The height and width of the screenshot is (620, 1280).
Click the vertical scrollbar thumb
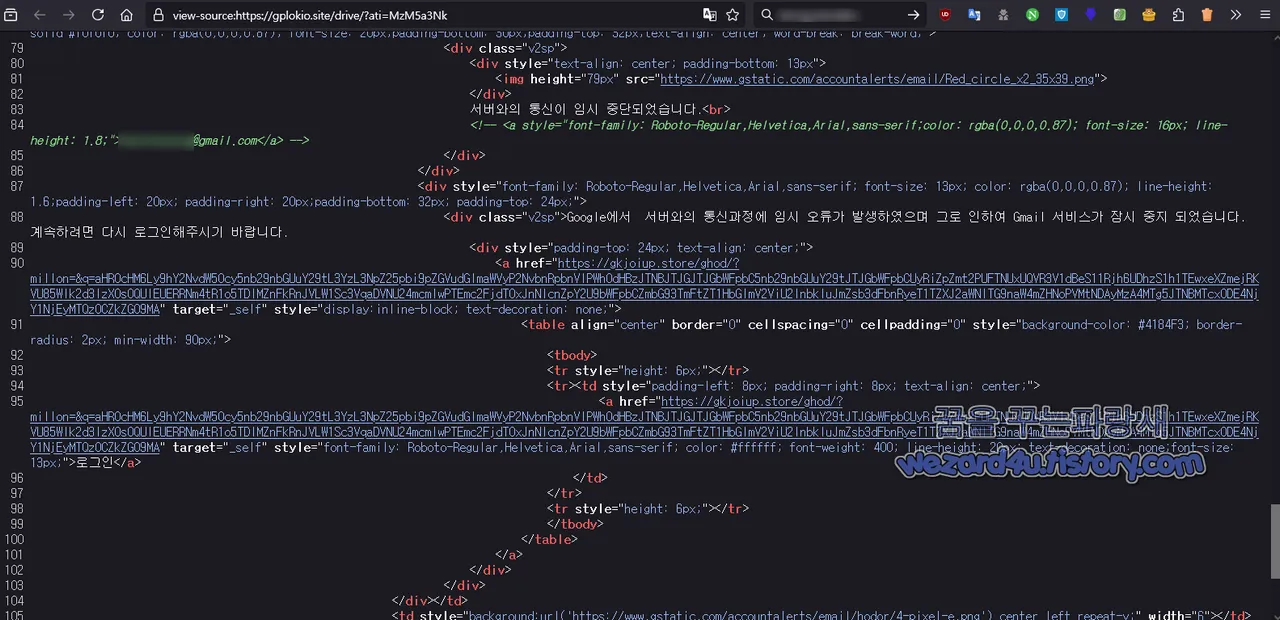pos(1274,541)
